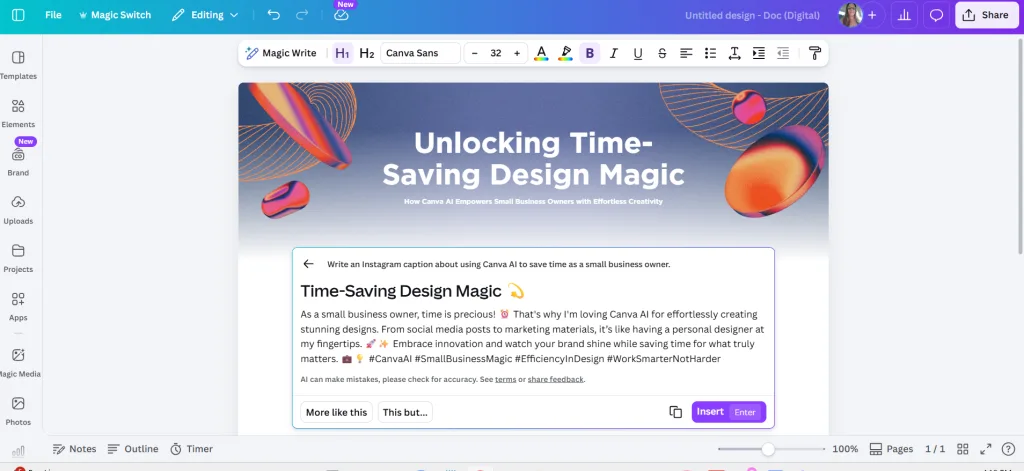1024x471 pixels.
Task: Toggle underline formatting
Action: (x=638, y=53)
